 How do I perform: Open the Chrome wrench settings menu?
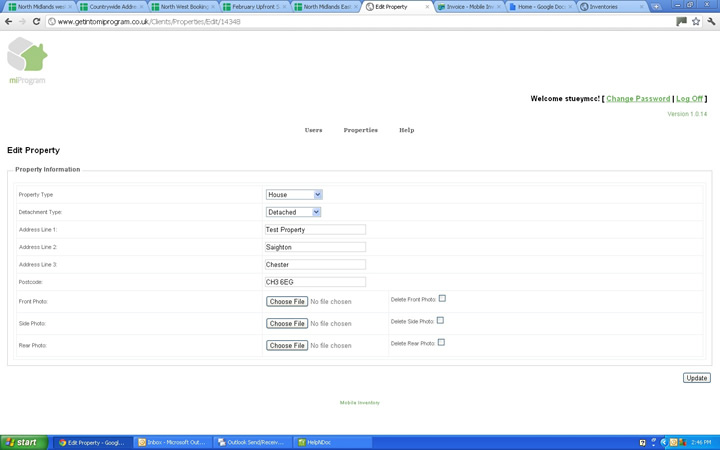[711, 21]
